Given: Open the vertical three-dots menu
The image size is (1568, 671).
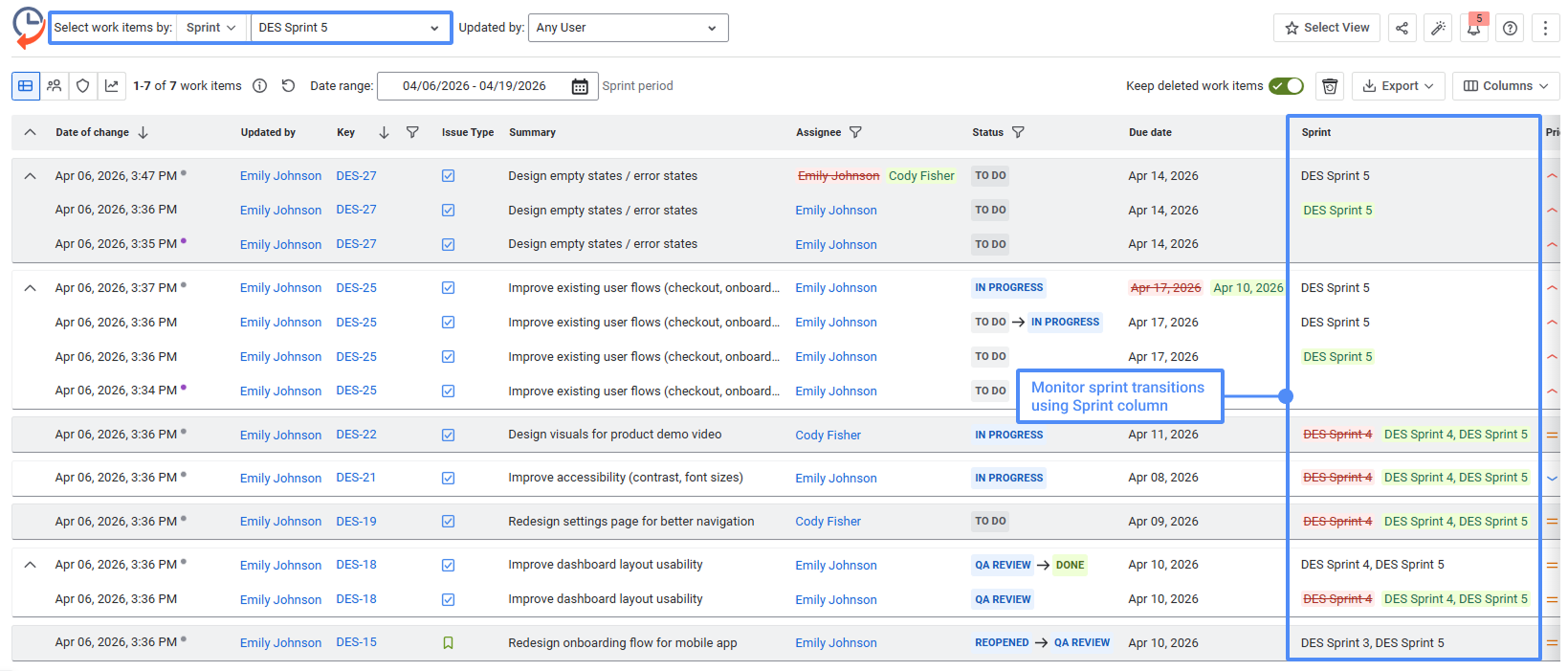Looking at the screenshot, I should 1545,28.
